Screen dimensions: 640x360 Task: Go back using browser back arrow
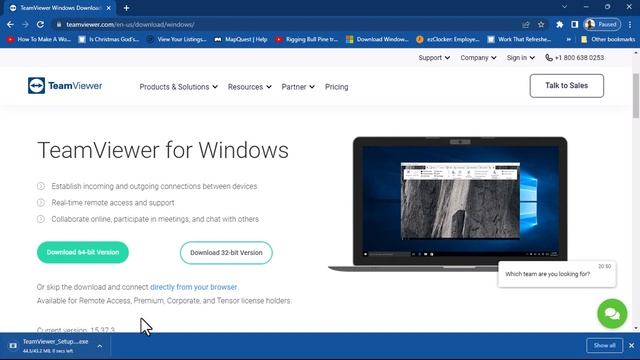pyautogui.click(x=10, y=24)
